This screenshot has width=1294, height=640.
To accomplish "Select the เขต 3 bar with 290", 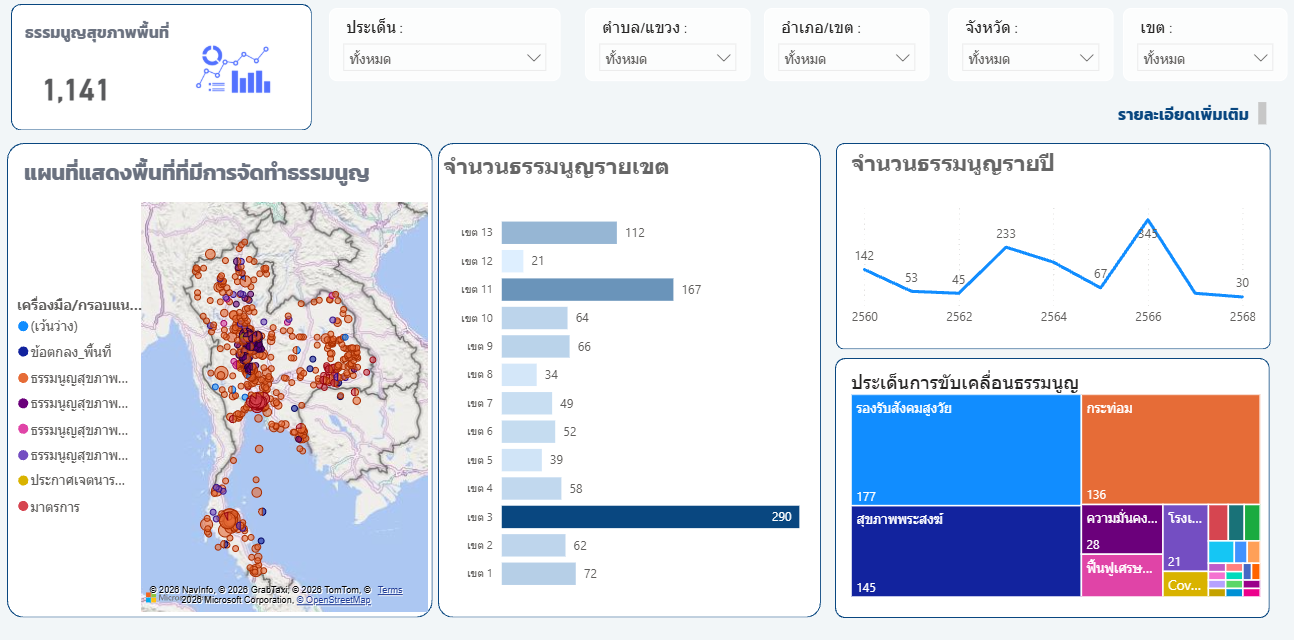I will (x=650, y=517).
